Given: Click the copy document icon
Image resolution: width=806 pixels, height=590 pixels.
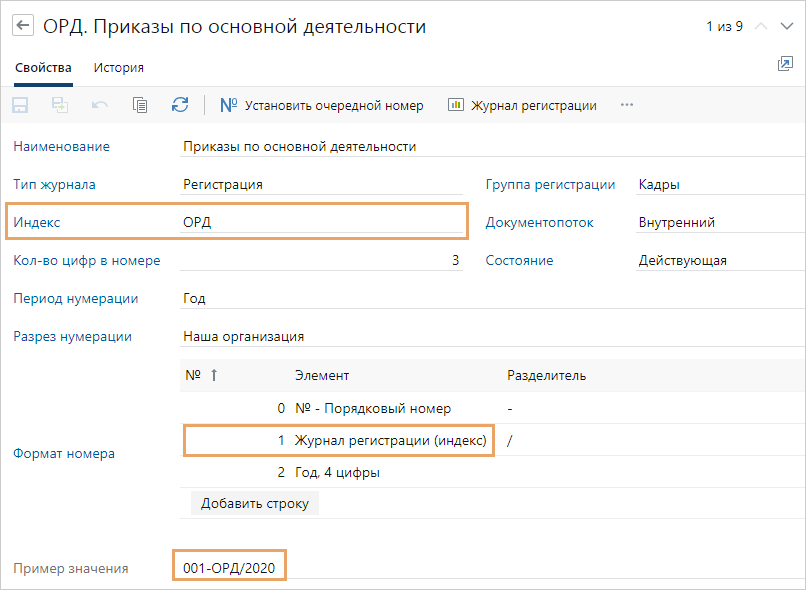Looking at the screenshot, I should click(x=140, y=105).
